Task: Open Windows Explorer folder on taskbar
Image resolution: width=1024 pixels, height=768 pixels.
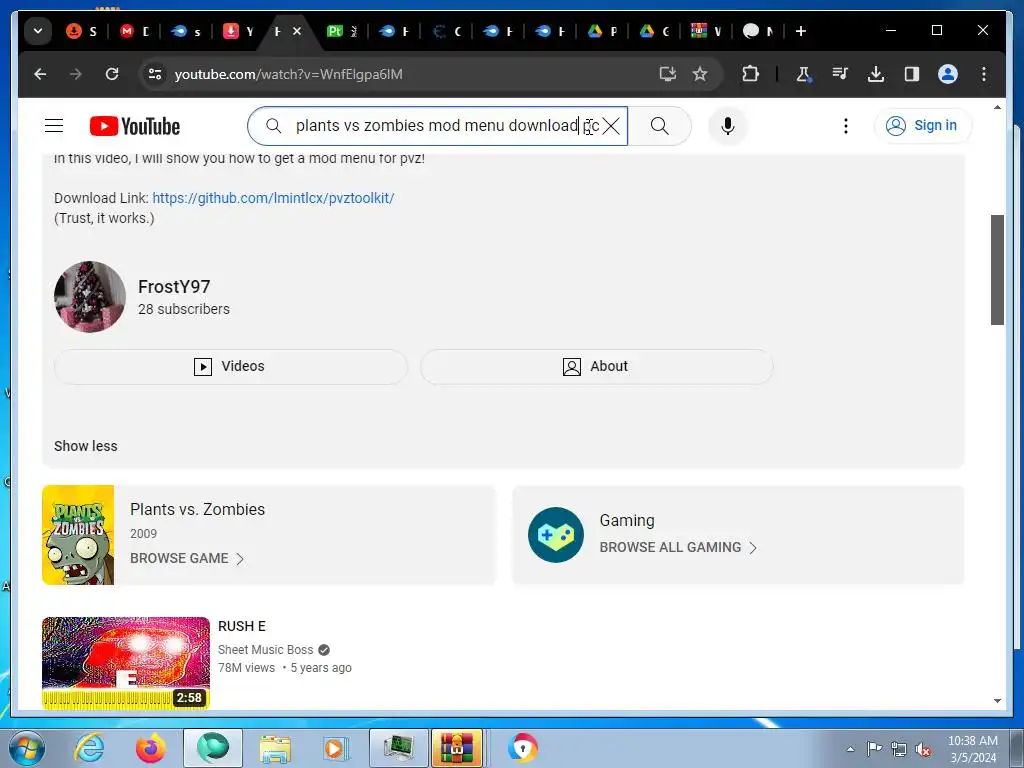Action: [x=275, y=748]
